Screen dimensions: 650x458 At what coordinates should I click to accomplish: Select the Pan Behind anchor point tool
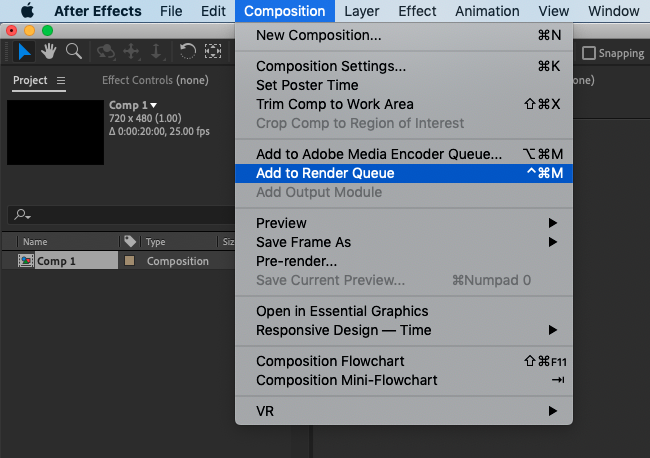click(212, 51)
